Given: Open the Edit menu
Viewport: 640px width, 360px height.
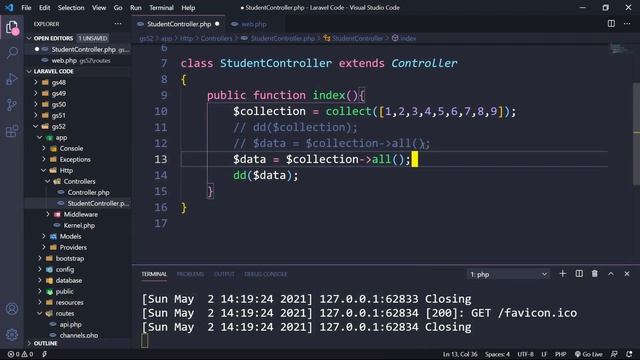Looking at the screenshot, I should [x=44, y=7].
